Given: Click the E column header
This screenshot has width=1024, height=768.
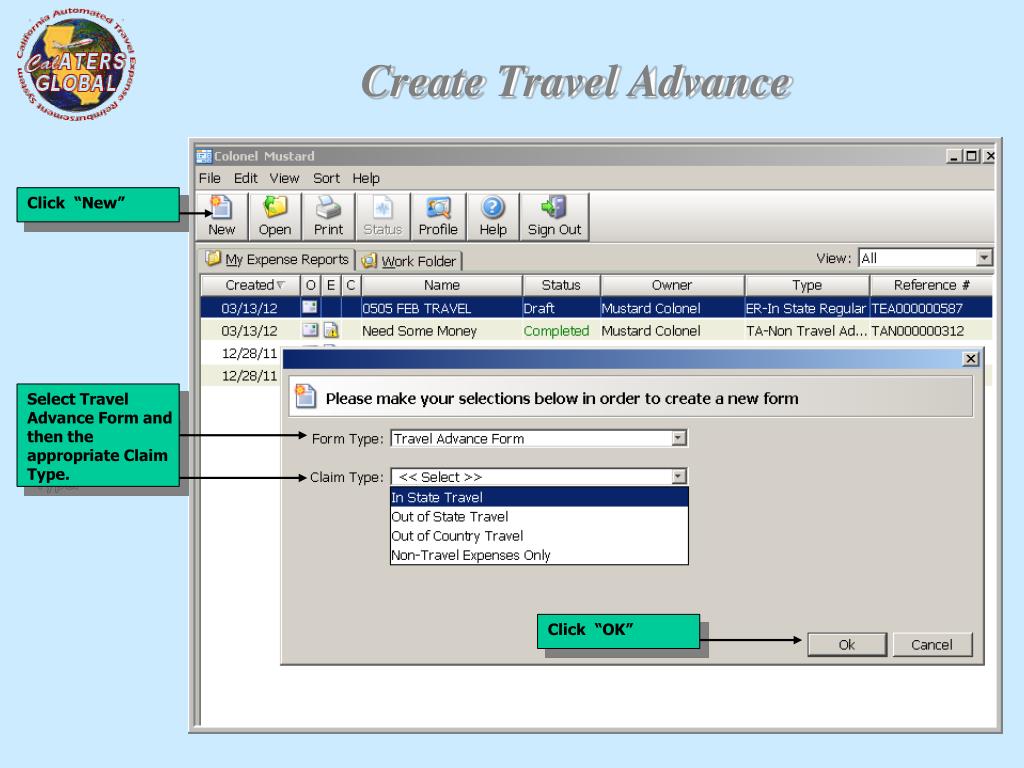Looking at the screenshot, I should click(x=331, y=285).
